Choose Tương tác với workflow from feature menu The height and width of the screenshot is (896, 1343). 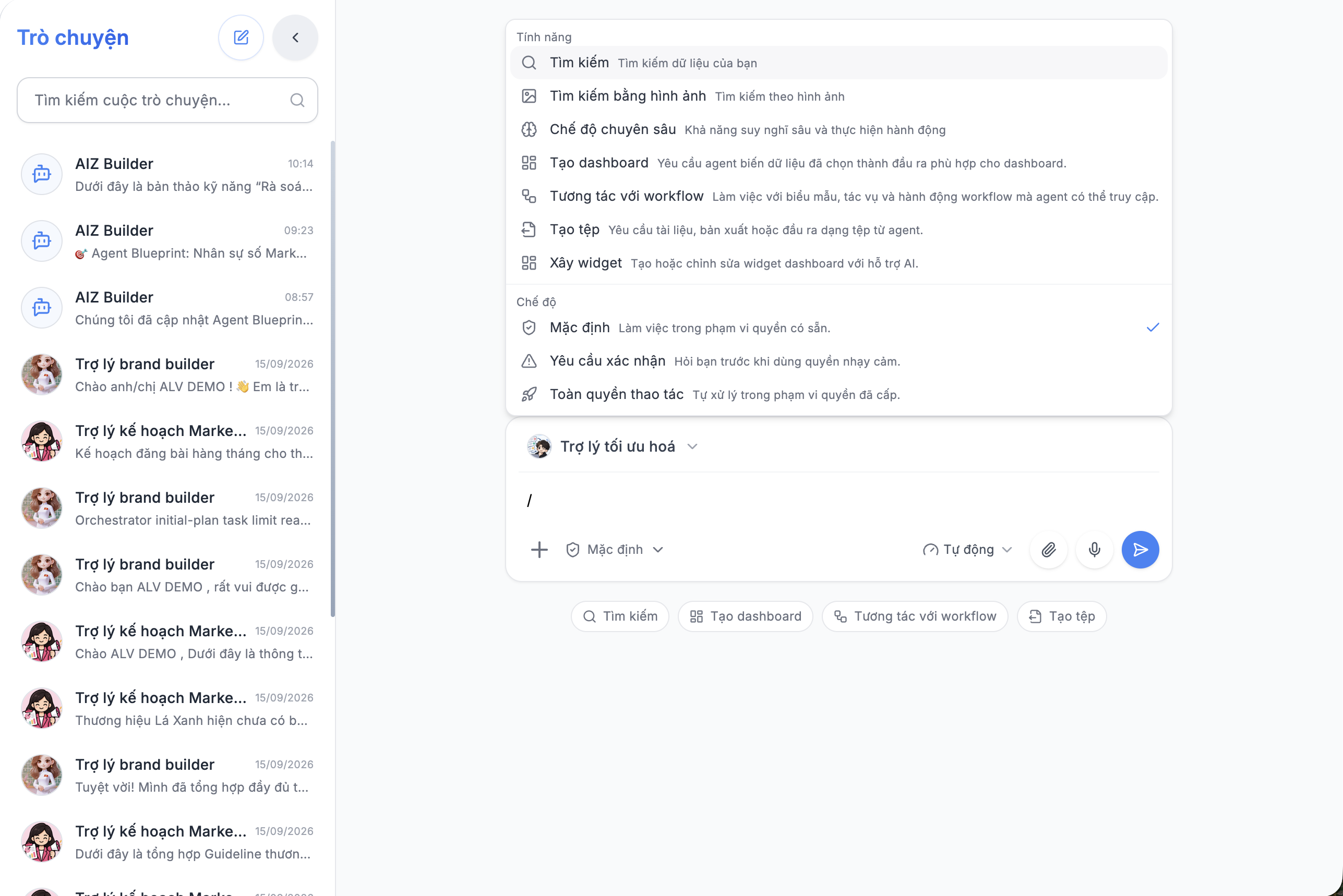tap(838, 196)
